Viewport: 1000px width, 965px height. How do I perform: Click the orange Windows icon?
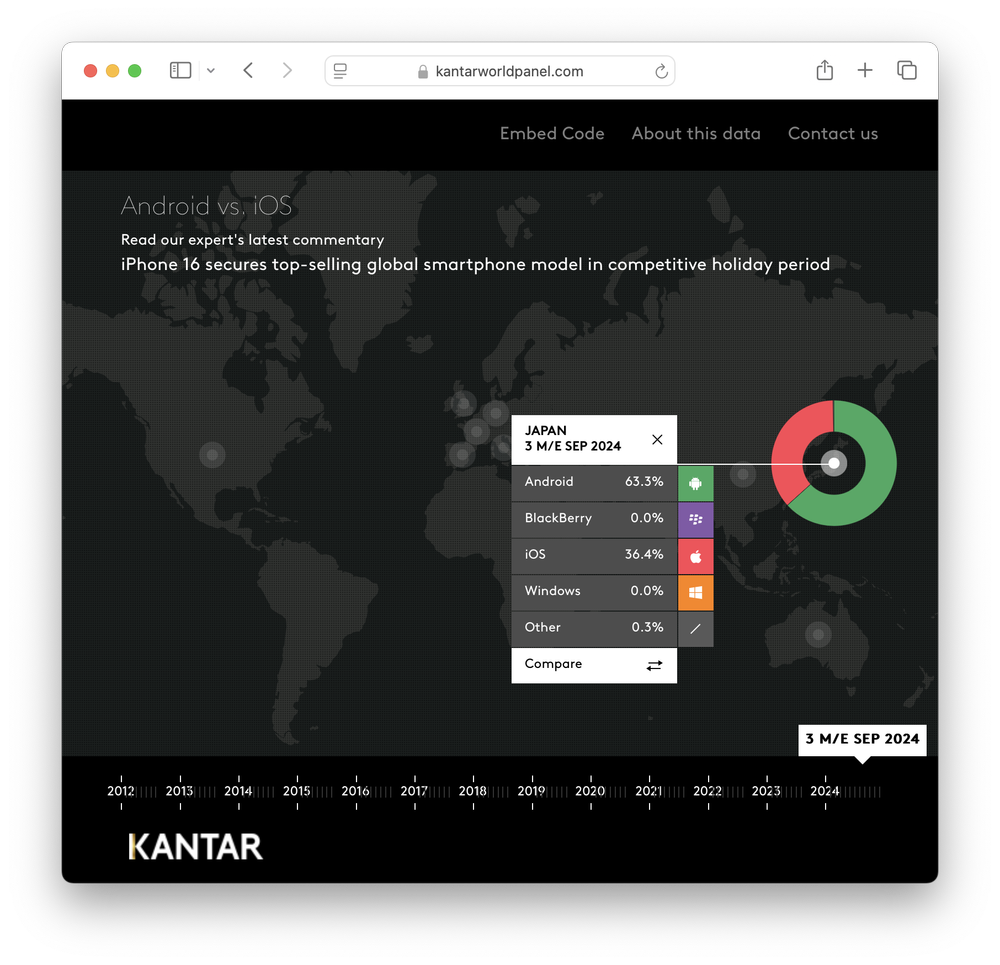(x=696, y=593)
